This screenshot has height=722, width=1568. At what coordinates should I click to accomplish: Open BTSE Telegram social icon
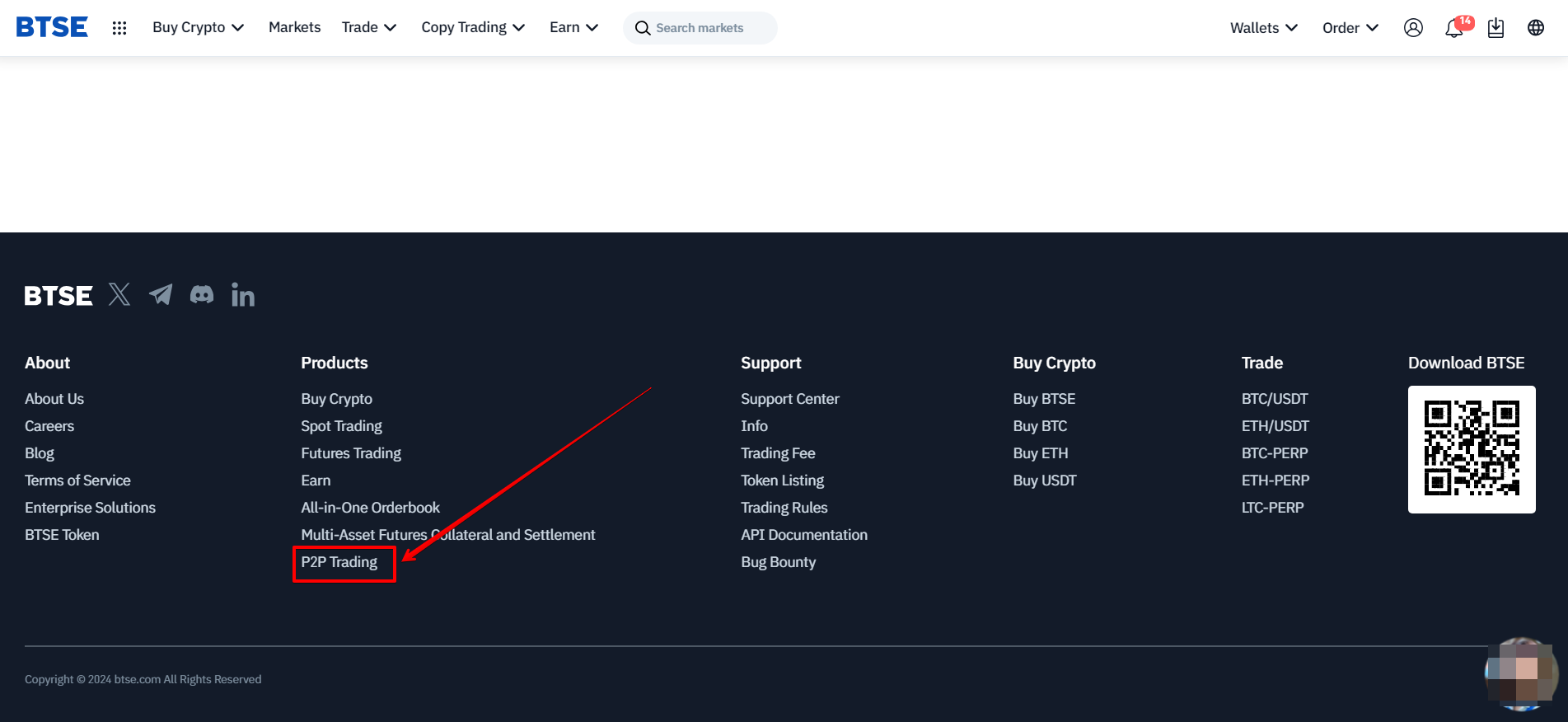161,294
